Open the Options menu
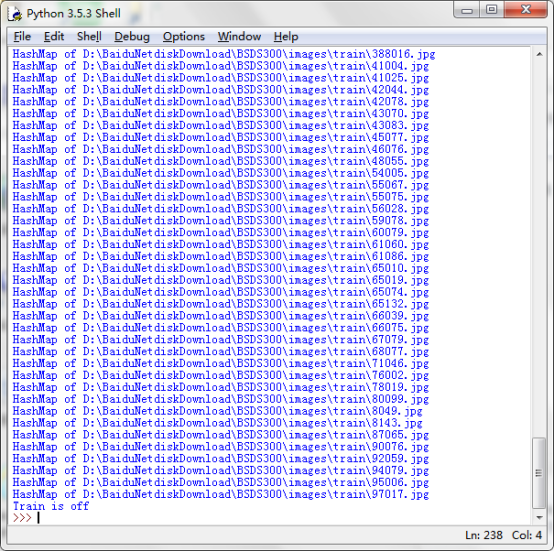Viewport: 554px width, 551px height. (x=184, y=36)
